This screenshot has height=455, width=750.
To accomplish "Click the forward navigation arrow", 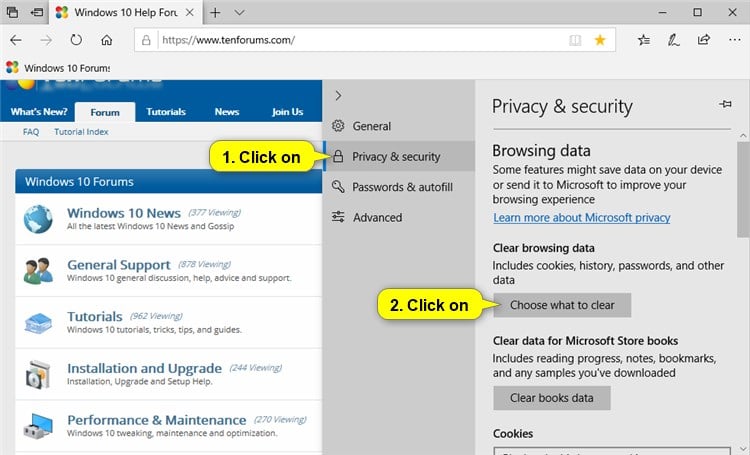I will tap(46, 40).
